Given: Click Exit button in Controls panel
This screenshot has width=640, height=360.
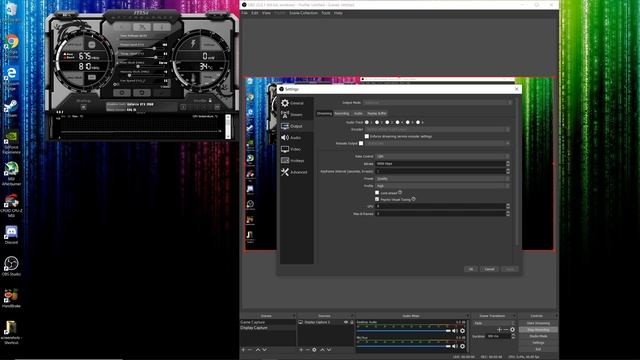Looking at the screenshot, I should [x=538, y=349].
